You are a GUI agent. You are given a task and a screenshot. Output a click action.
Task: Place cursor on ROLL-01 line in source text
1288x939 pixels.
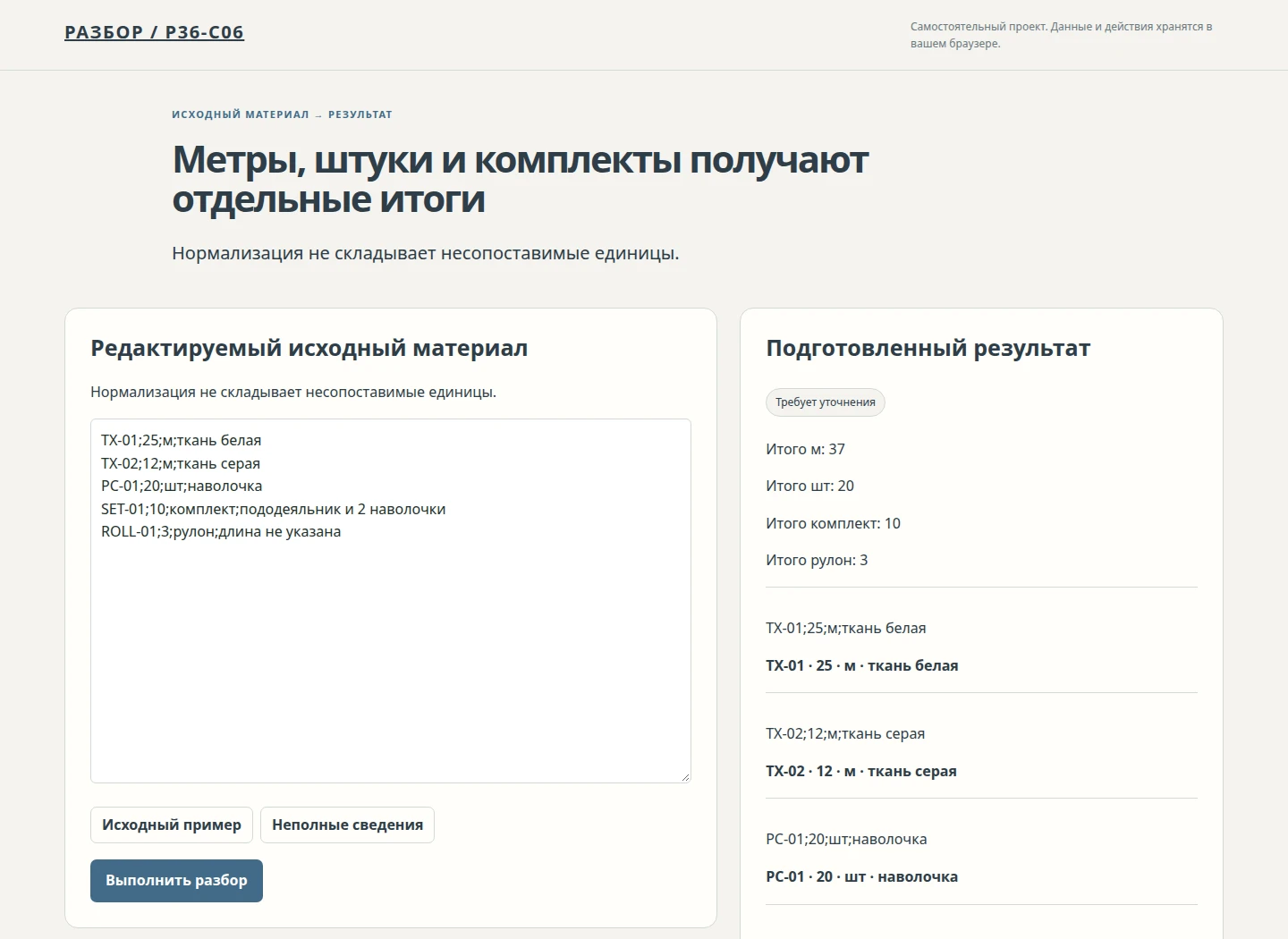[221, 531]
